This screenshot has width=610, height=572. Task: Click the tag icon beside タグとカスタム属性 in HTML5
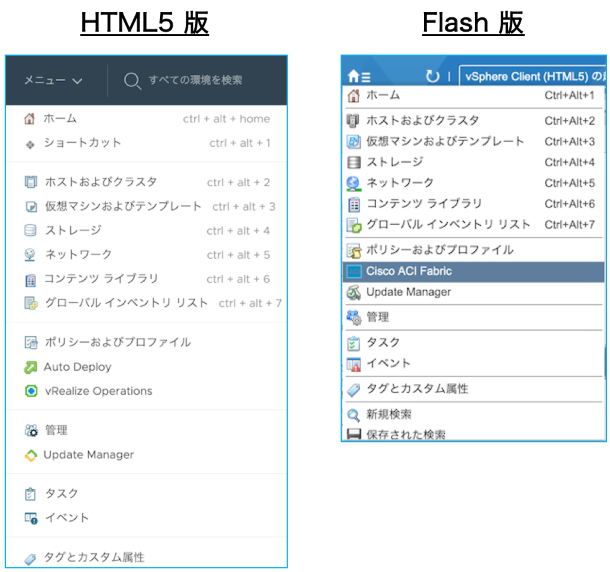[30, 559]
